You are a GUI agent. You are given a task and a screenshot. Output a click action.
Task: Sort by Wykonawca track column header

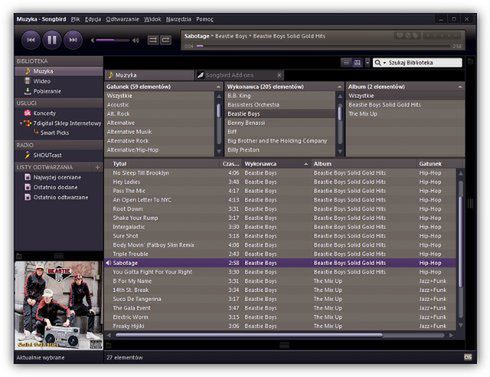coord(276,164)
